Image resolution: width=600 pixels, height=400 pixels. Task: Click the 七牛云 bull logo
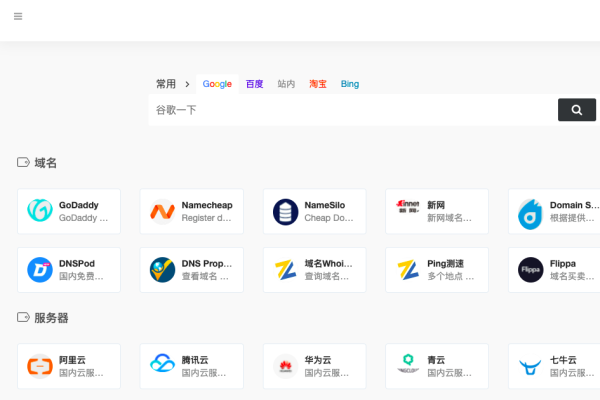click(x=530, y=367)
